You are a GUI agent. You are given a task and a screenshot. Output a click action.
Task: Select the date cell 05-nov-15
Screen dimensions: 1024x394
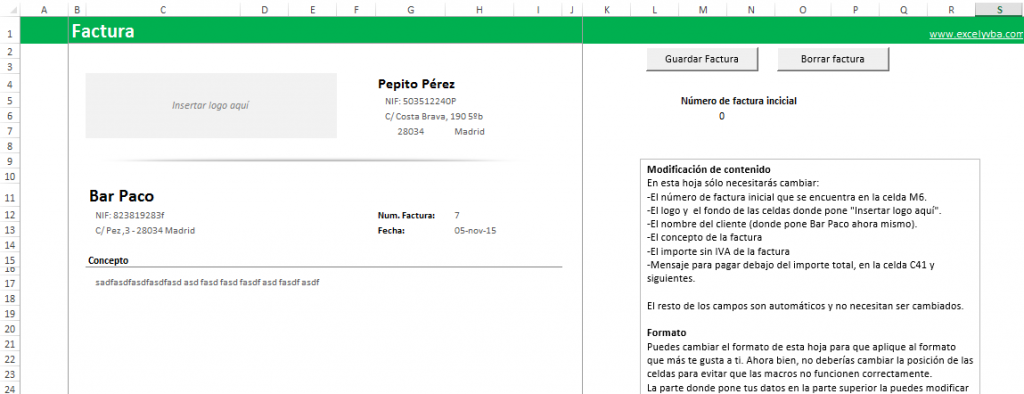coord(475,231)
